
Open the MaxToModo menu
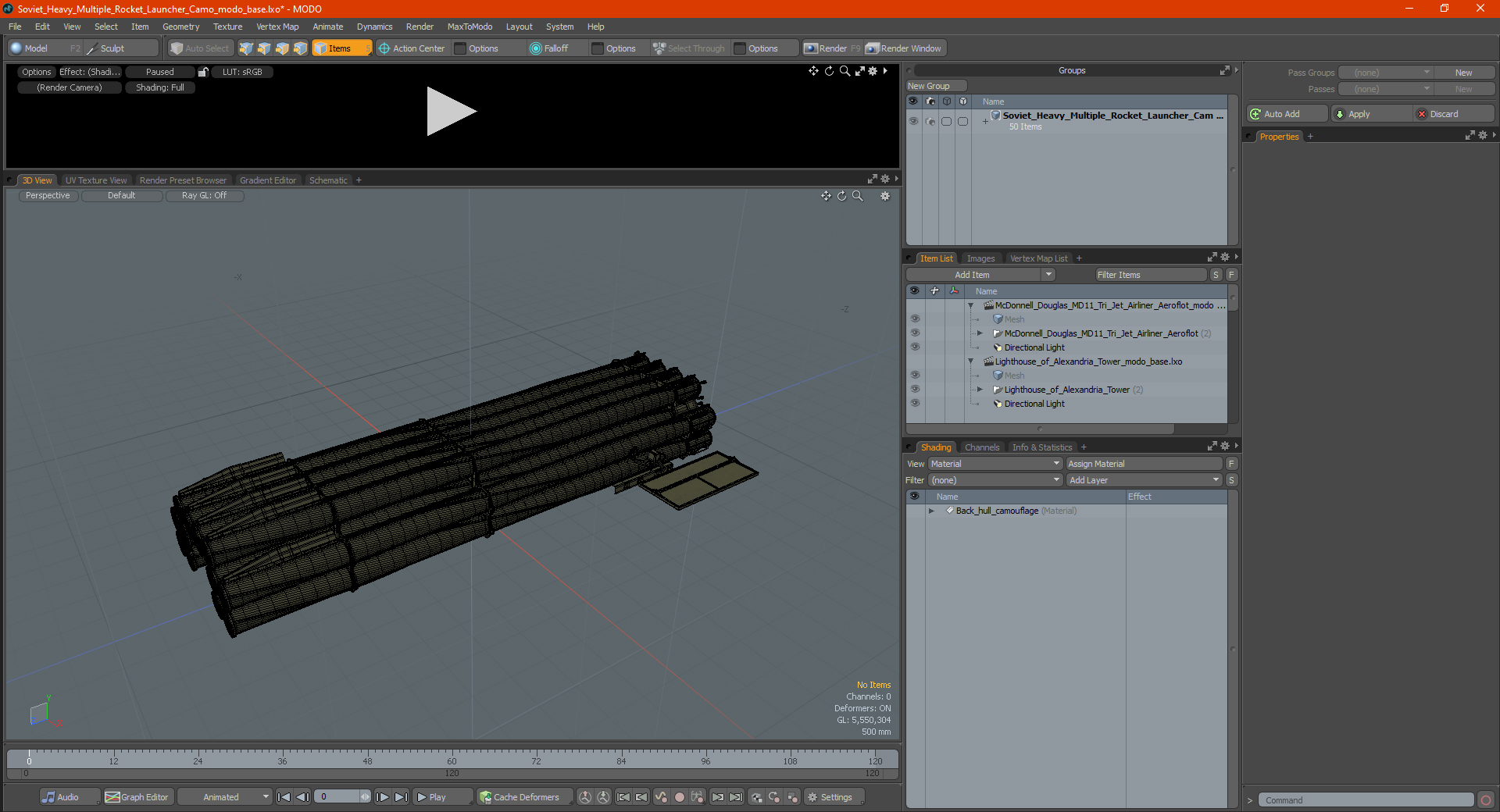470,27
